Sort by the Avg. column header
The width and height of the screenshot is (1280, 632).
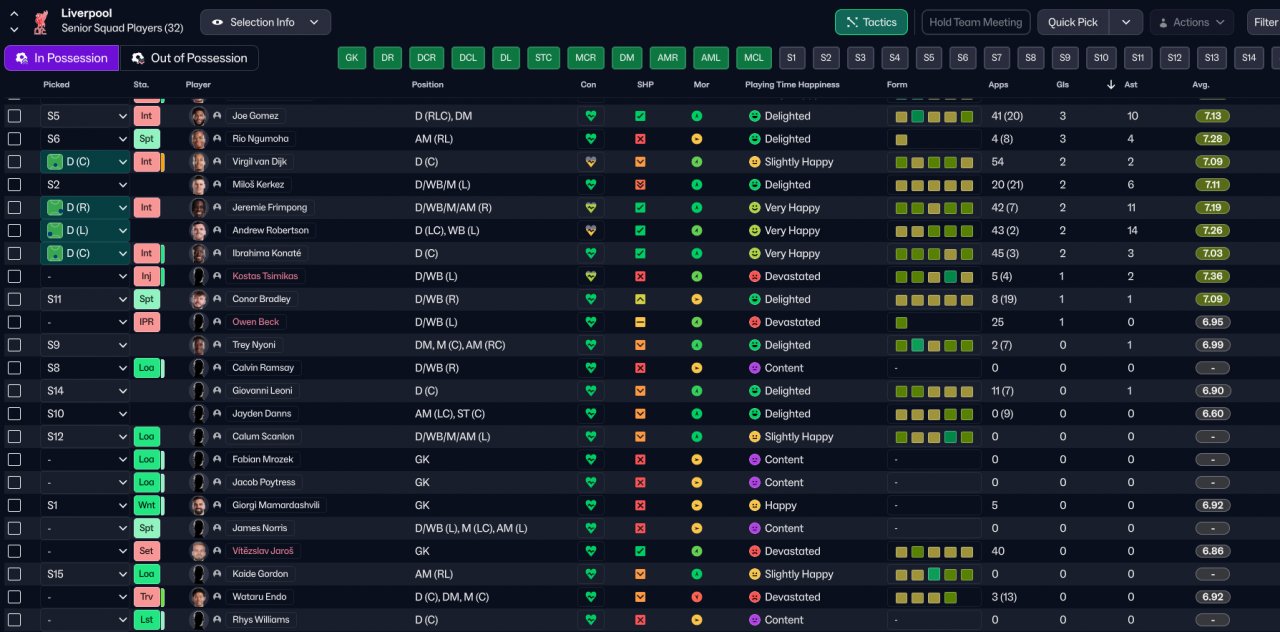click(x=1201, y=85)
